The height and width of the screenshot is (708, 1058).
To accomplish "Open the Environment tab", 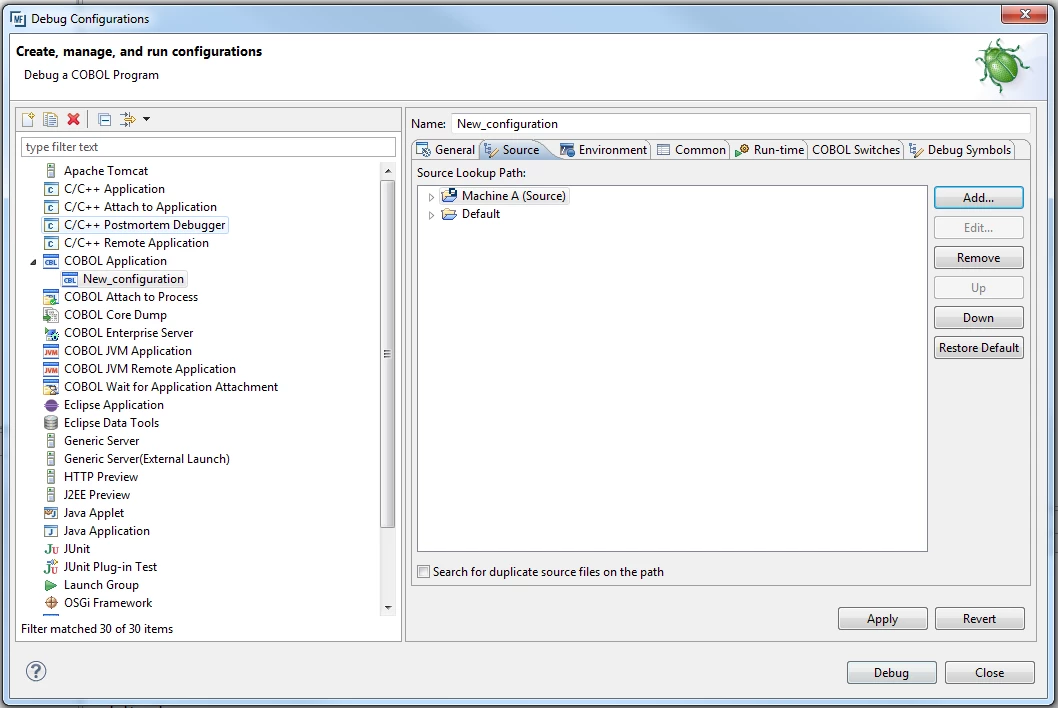I will pyautogui.click(x=604, y=150).
